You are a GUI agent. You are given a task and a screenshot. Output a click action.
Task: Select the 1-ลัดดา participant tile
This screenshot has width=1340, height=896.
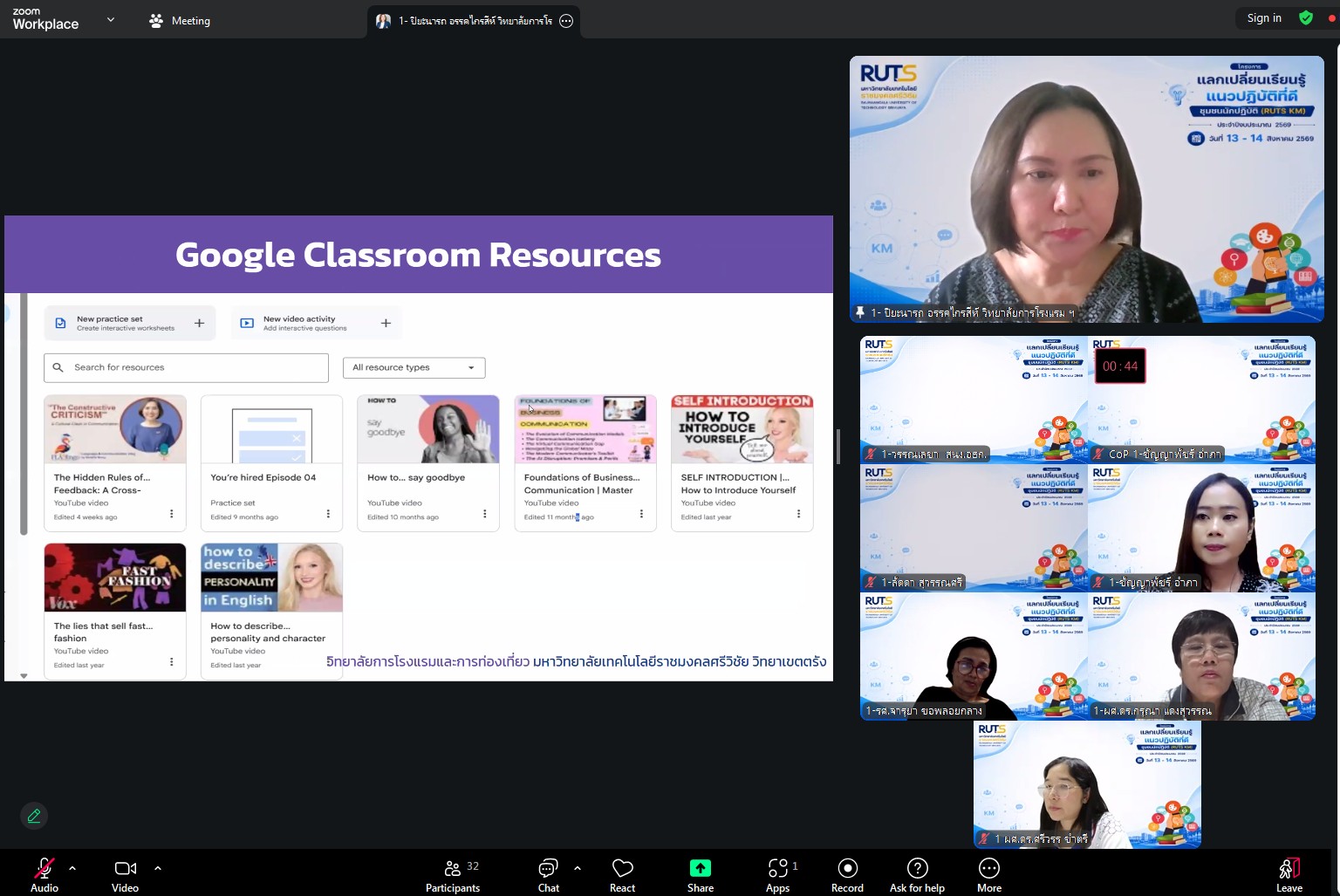(974, 529)
